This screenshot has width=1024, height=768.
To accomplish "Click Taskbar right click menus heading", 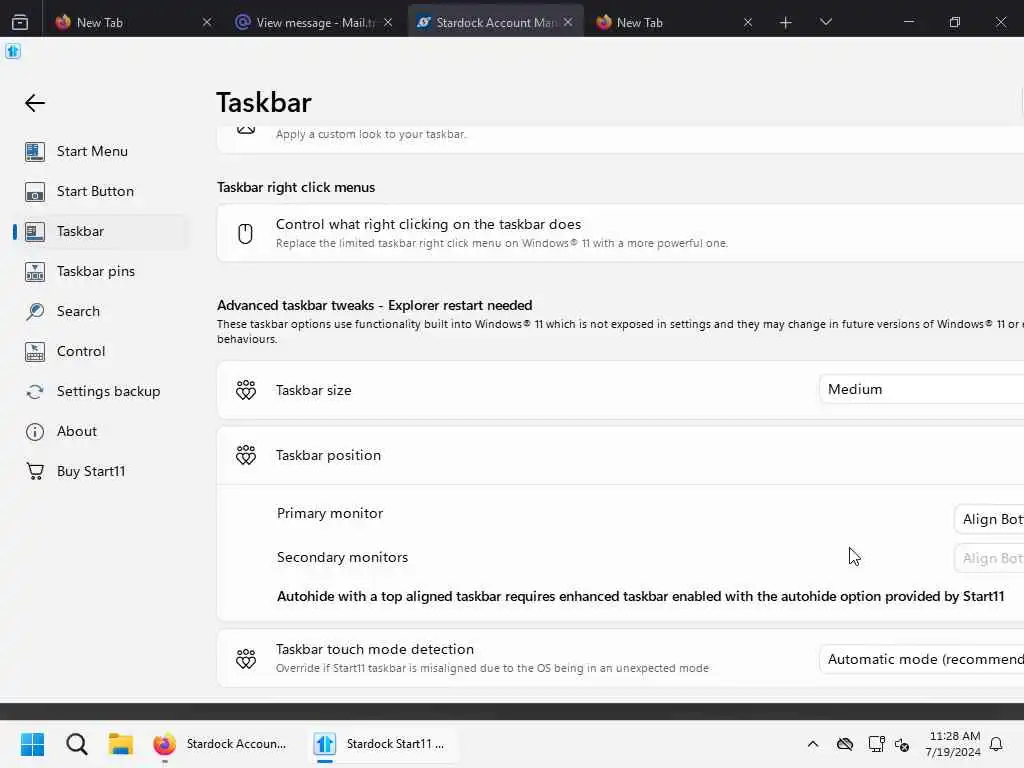I will click(296, 187).
